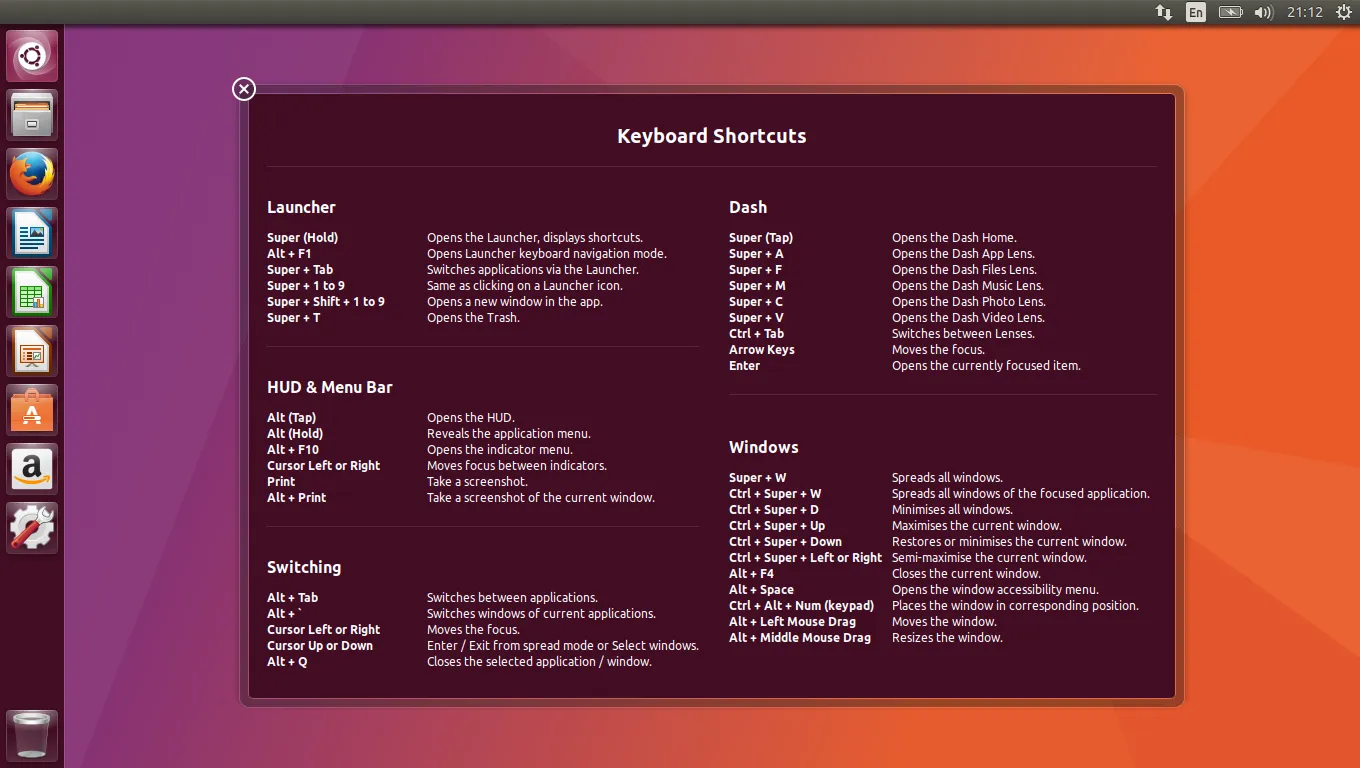Click the network sync arrows indicator
Viewport: 1360px width, 768px height.
pos(1163,12)
